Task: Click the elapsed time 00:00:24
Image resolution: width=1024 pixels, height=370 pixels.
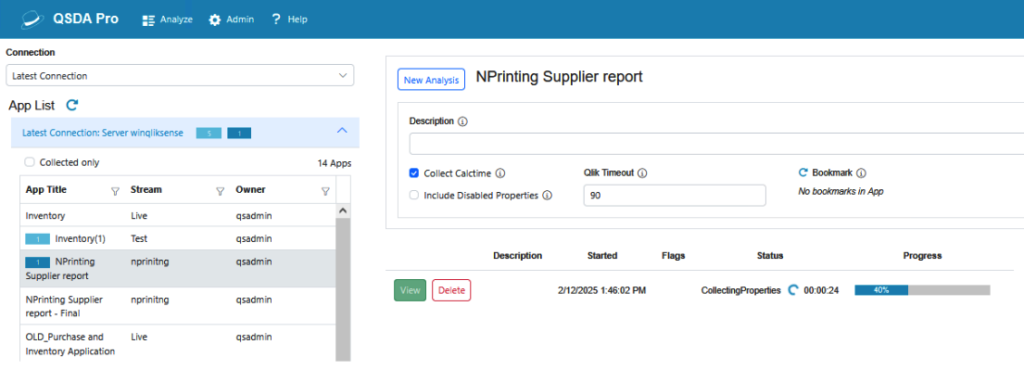Action: [821, 290]
